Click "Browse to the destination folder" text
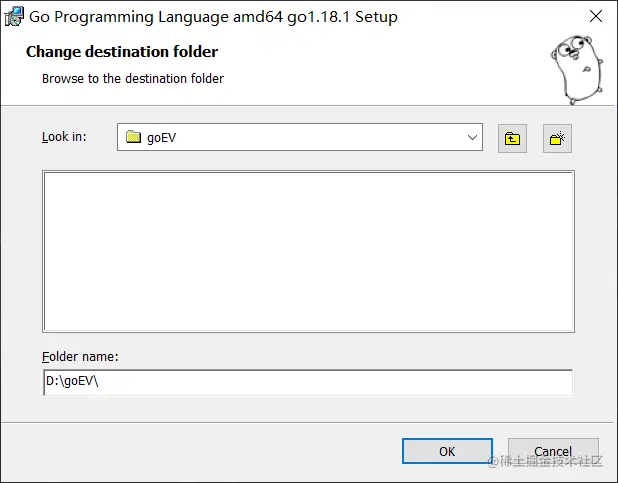618x483 pixels. (x=133, y=78)
